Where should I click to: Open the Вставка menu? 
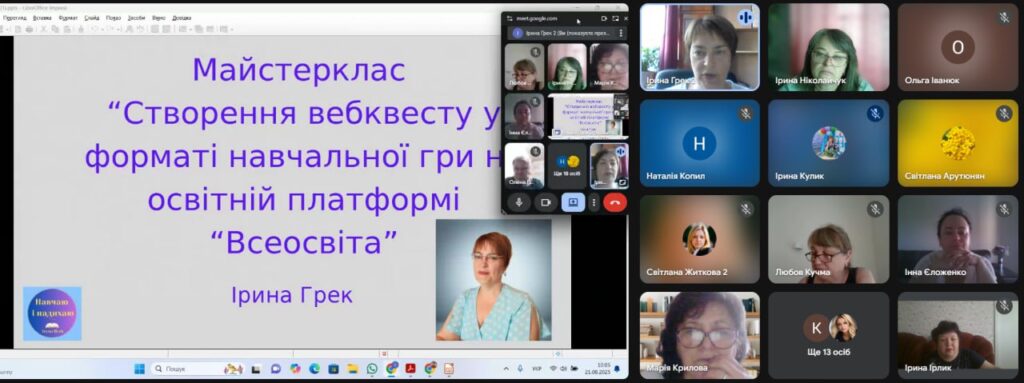coord(42,18)
